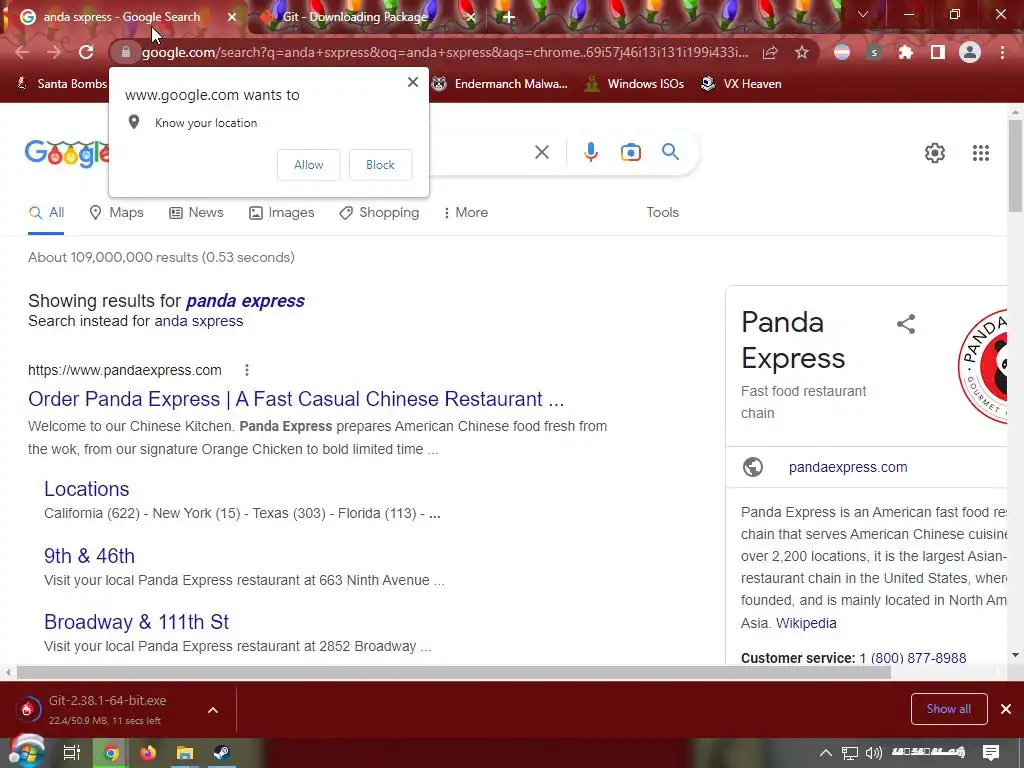The width and height of the screenshot is (1024, 768).
Task: Expand options for Git-2.38.1-64-bit.exe download
Action: pos(213,710)
